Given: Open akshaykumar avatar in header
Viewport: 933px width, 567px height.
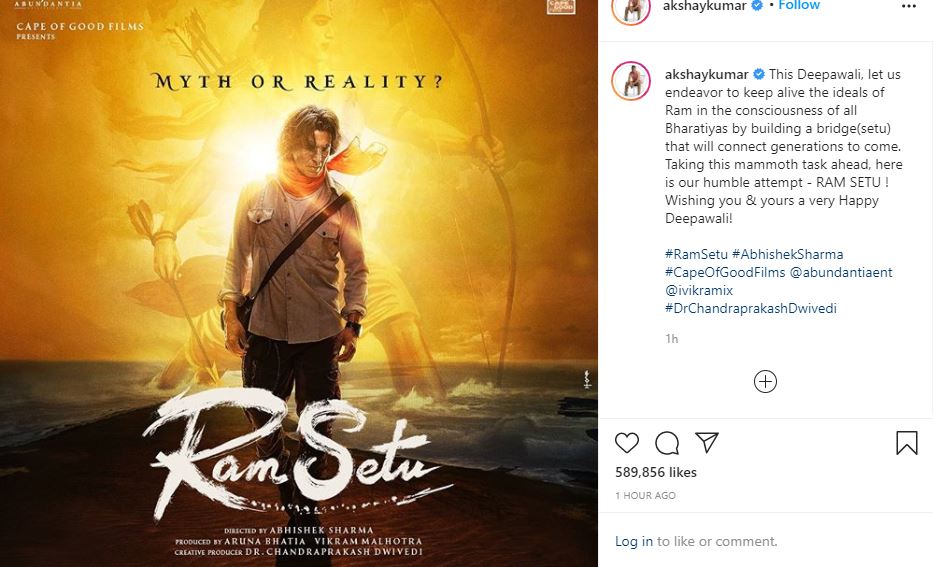Looking at the screenshot, I should coord(631,9).
